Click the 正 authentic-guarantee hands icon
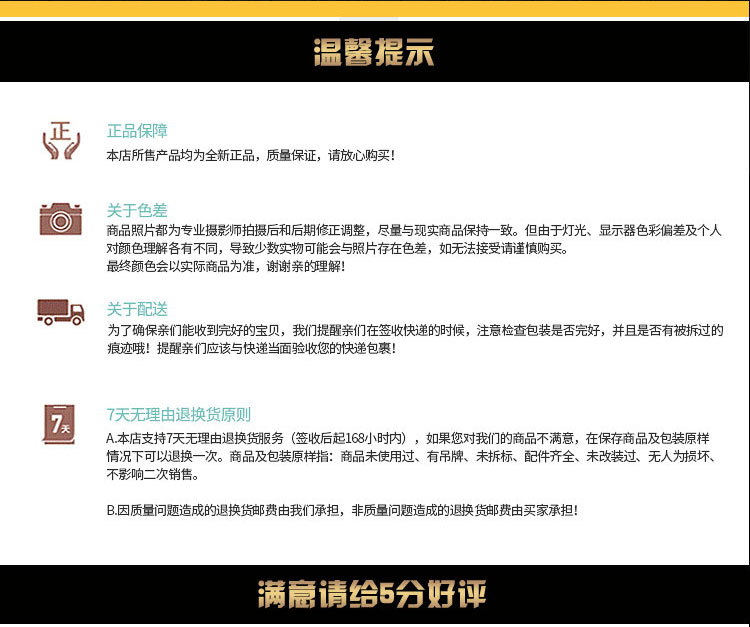 click(x=61, y=140)
